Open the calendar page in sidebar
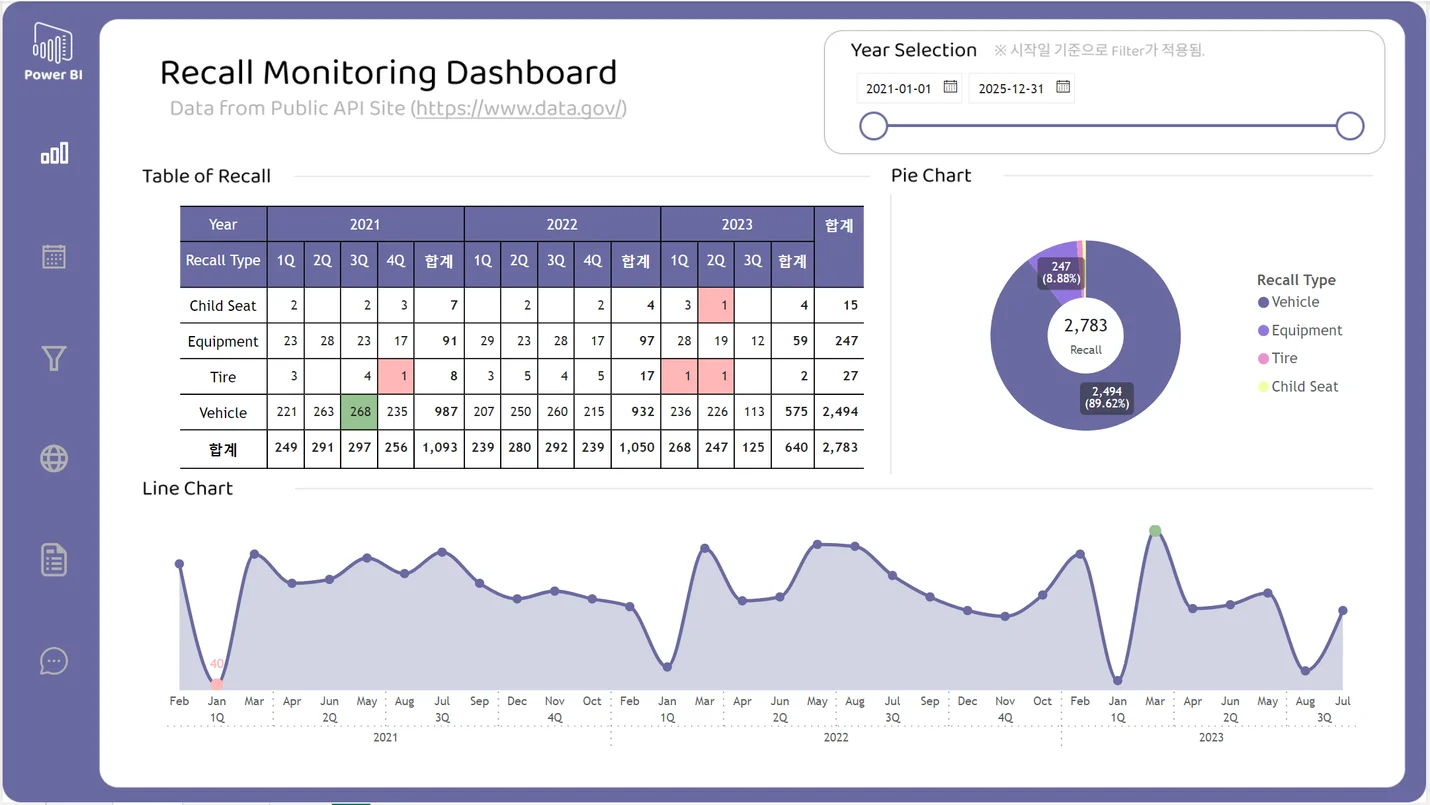Viewport: 1430px width, 805px height. click(x=54, y=256)
